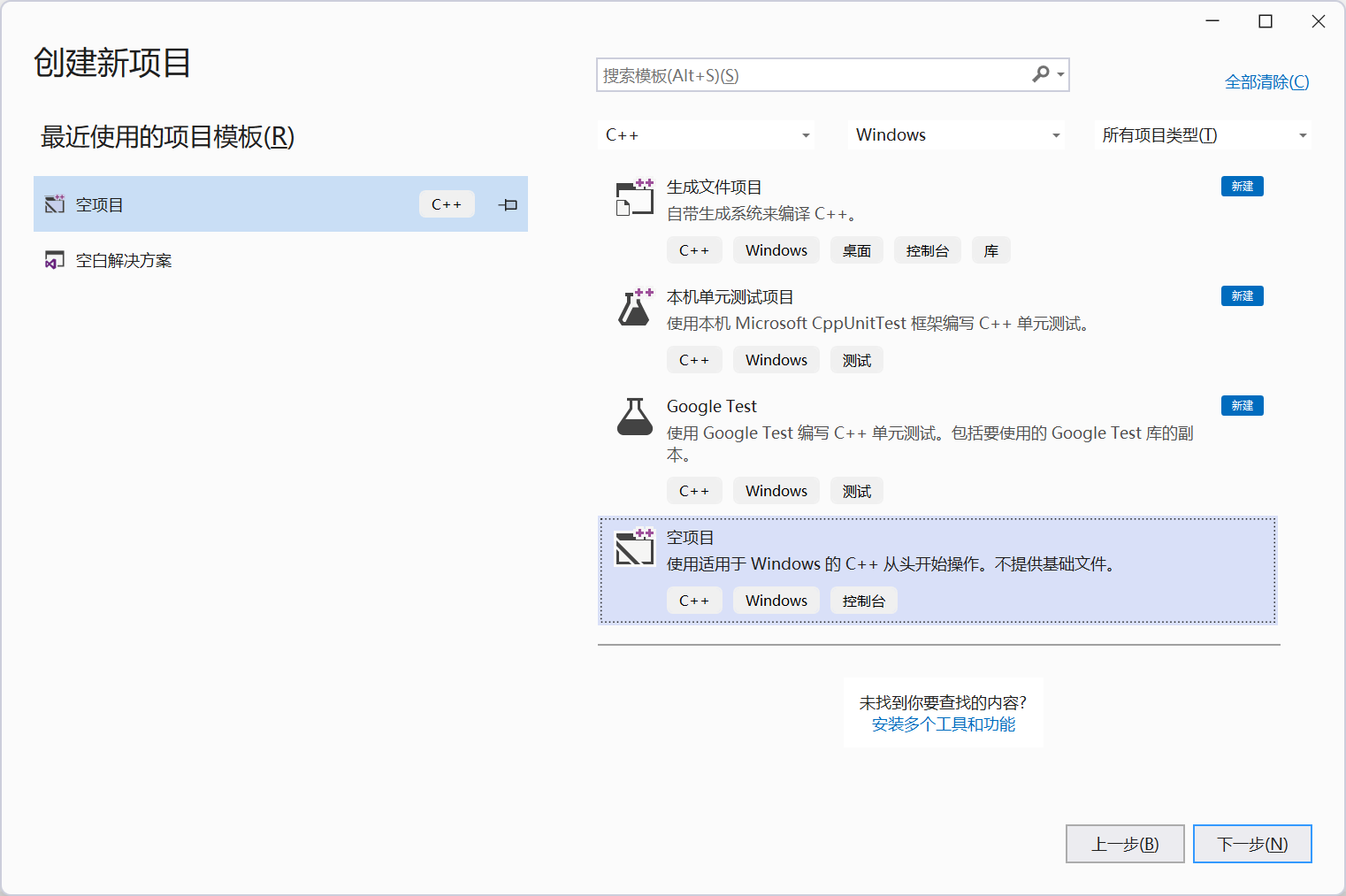Expand the search options dropdown arrow

click(x=1061, y=75)
